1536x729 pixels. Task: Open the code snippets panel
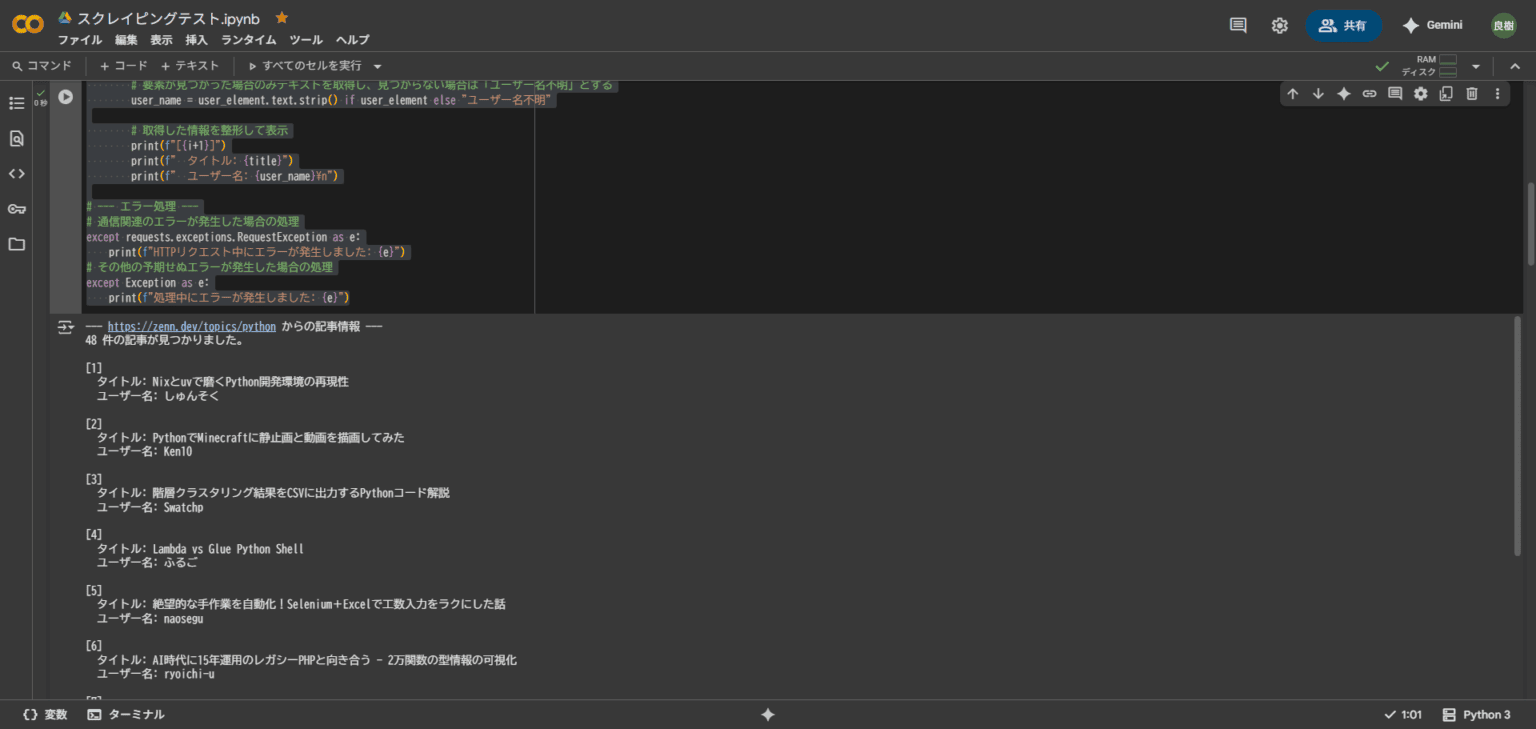pos(16,173)
